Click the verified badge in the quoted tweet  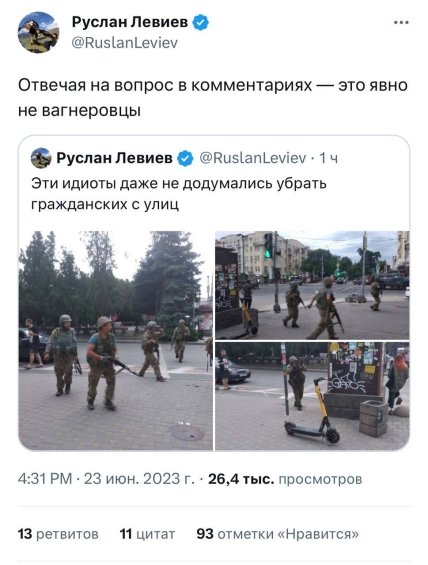(185, 158)
